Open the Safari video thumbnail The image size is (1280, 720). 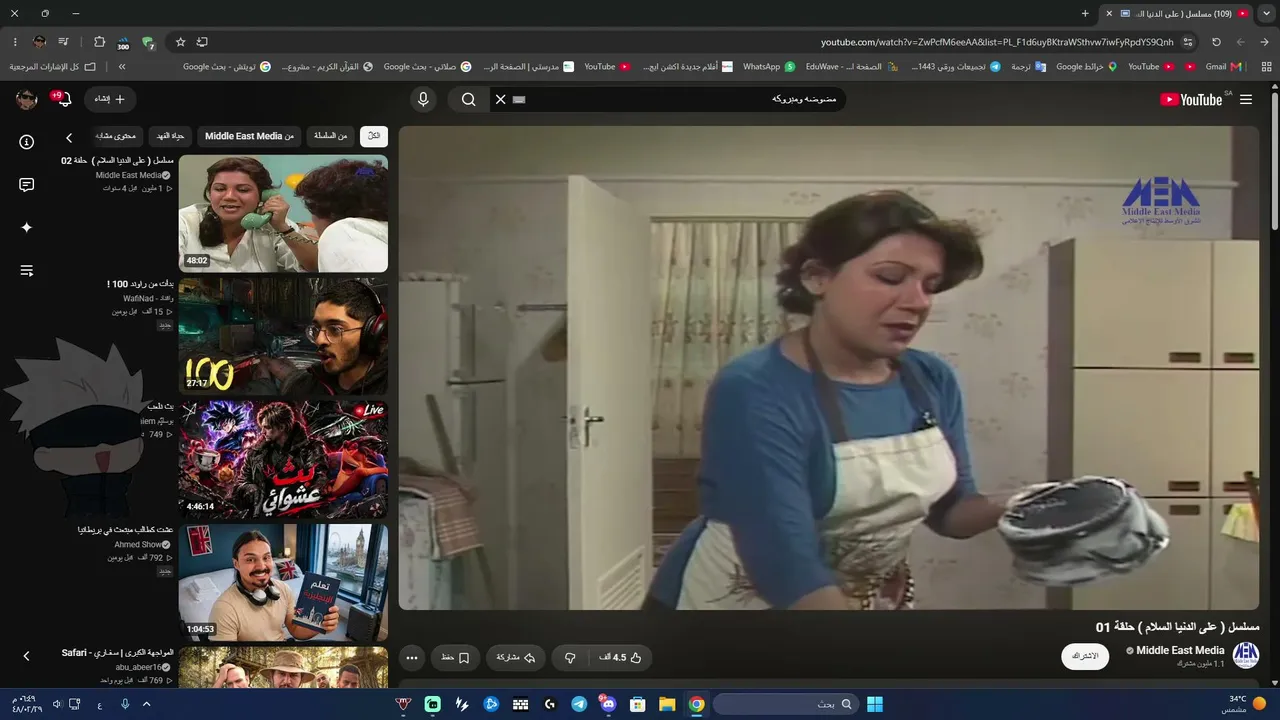(283, 667)
